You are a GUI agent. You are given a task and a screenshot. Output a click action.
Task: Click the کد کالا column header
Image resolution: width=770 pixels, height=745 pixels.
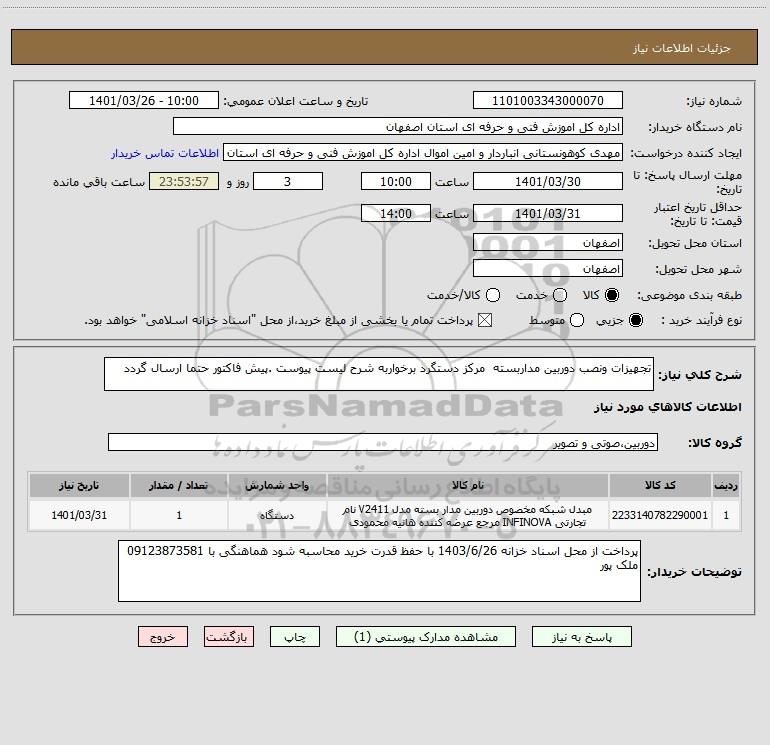(x=660, y=486)
